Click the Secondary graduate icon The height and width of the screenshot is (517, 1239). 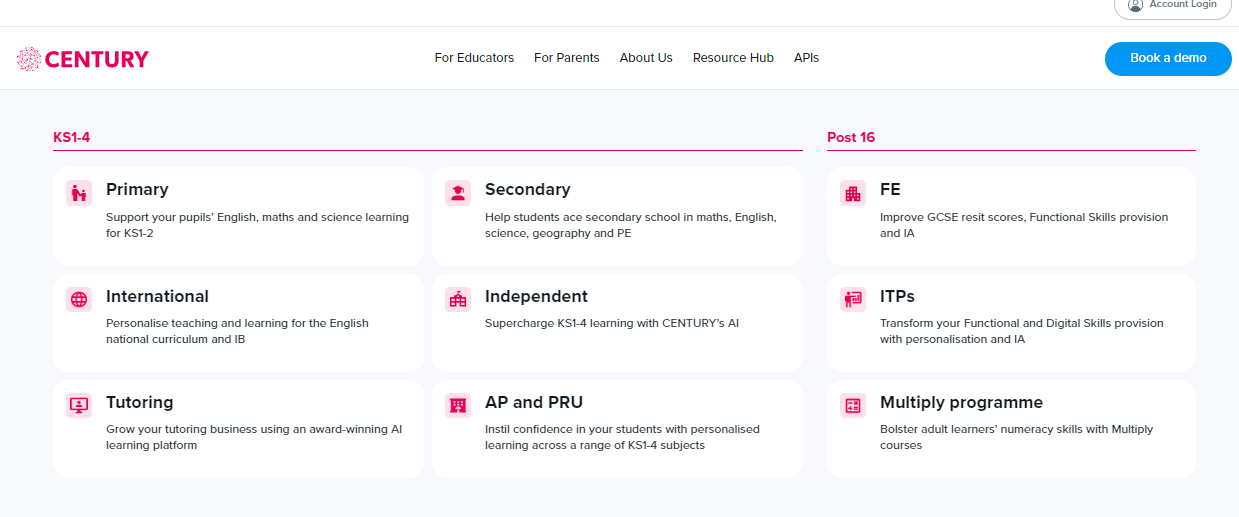tap(458, 193)
